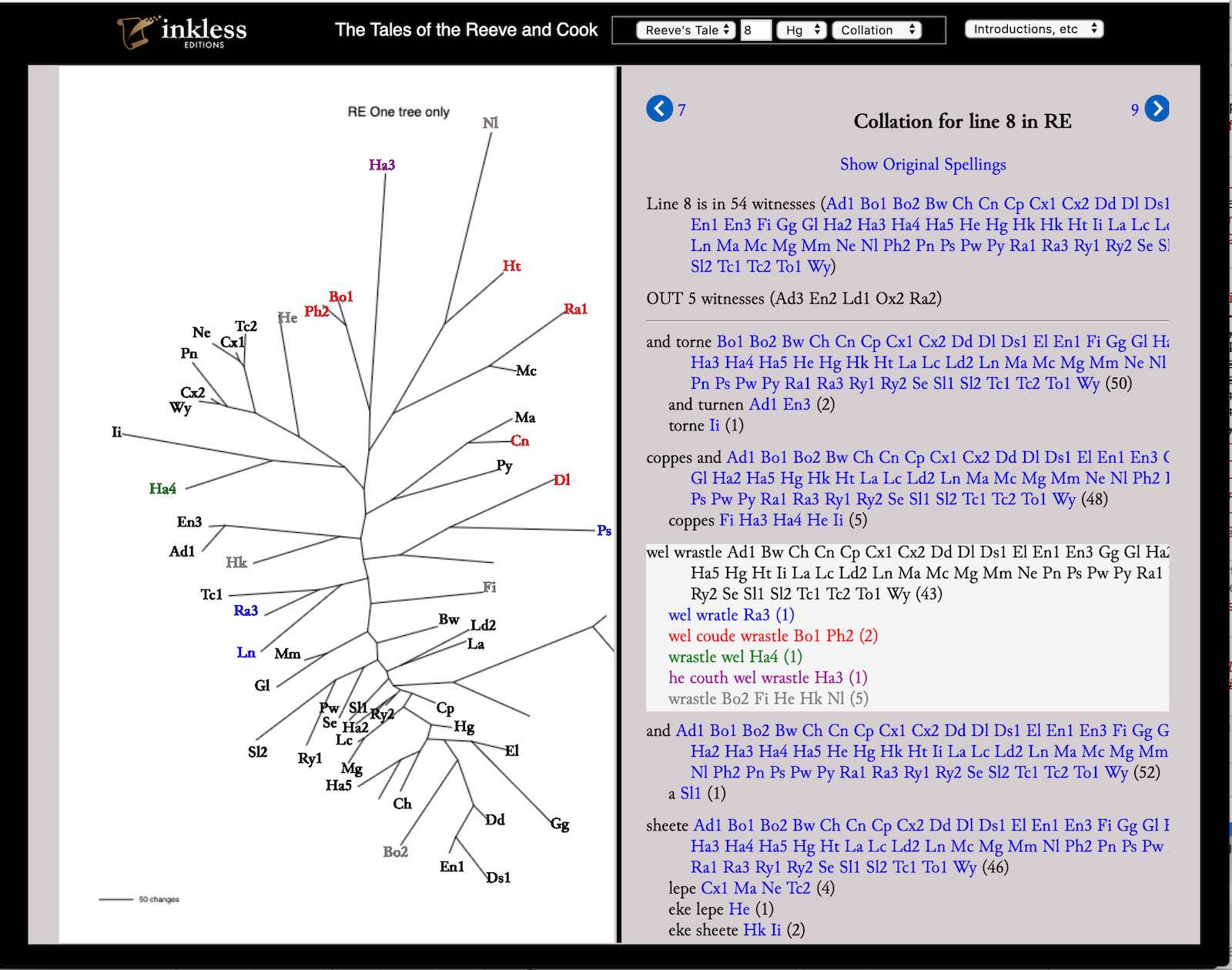The image size is (1232, 970).
Task: Select Bo1 node in the tree
Action: (341, 296)
